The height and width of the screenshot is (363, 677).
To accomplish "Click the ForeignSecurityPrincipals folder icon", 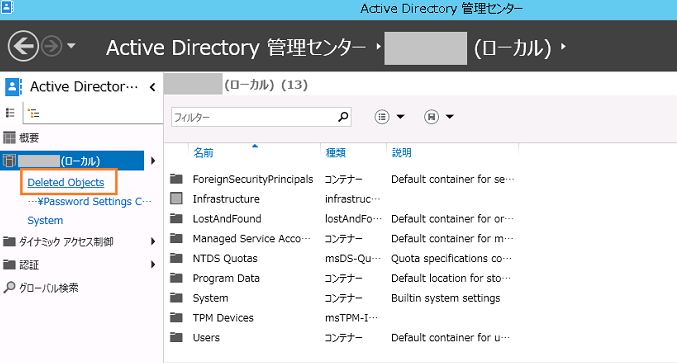I will tap(176, 179).
